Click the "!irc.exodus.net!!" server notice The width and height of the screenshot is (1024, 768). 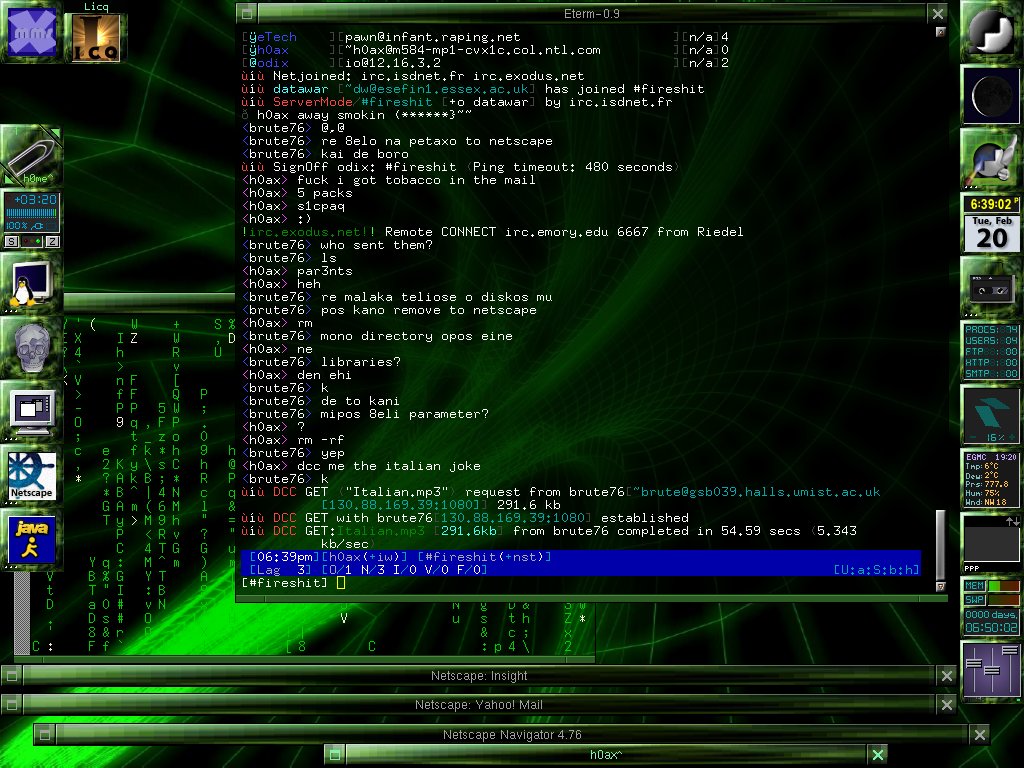308,232
